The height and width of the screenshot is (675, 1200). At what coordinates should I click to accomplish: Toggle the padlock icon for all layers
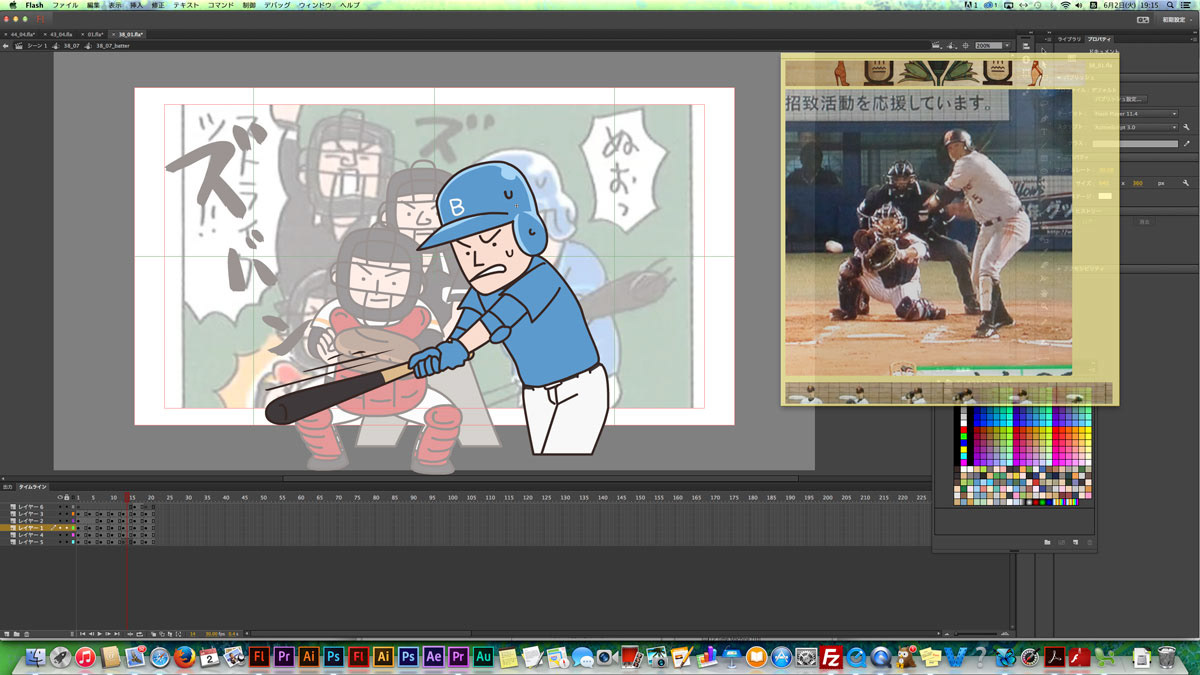(67, 497)
